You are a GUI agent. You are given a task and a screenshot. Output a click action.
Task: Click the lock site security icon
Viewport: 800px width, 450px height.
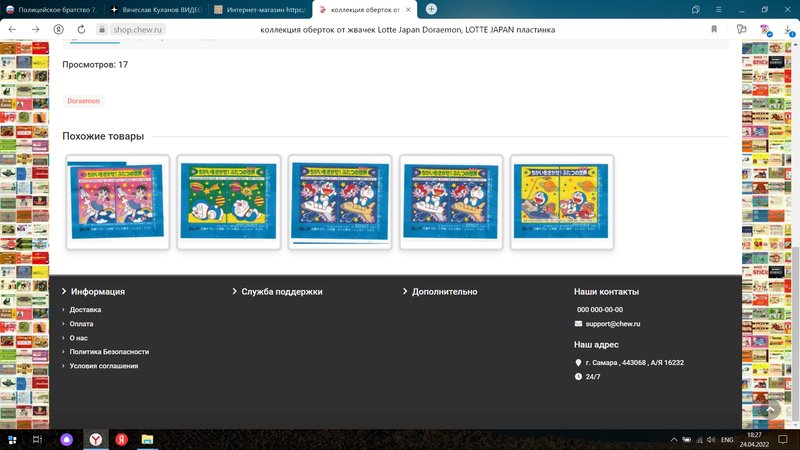(102, 30)
